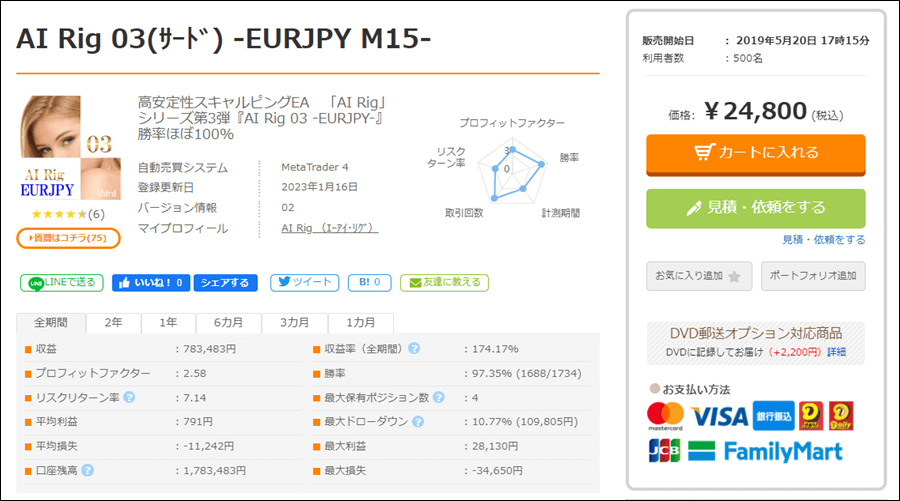The height and width of the screenshot is (501, 900).
Task: Tweet this page with ツイート button
Action: [x=305, y=282]
